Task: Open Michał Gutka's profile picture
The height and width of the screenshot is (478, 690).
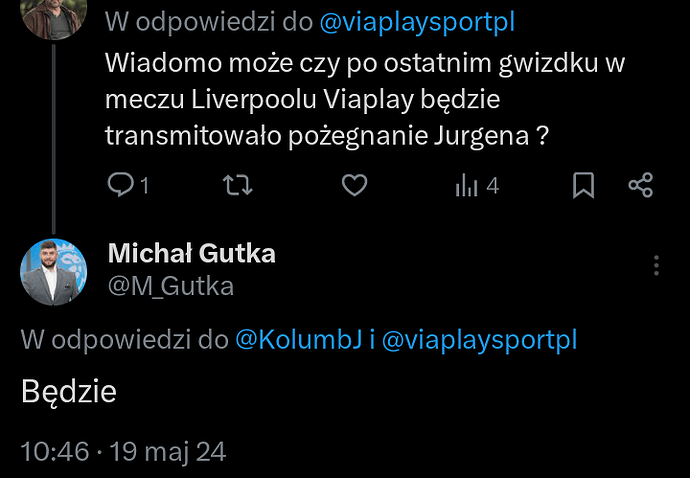Action: 54,272
